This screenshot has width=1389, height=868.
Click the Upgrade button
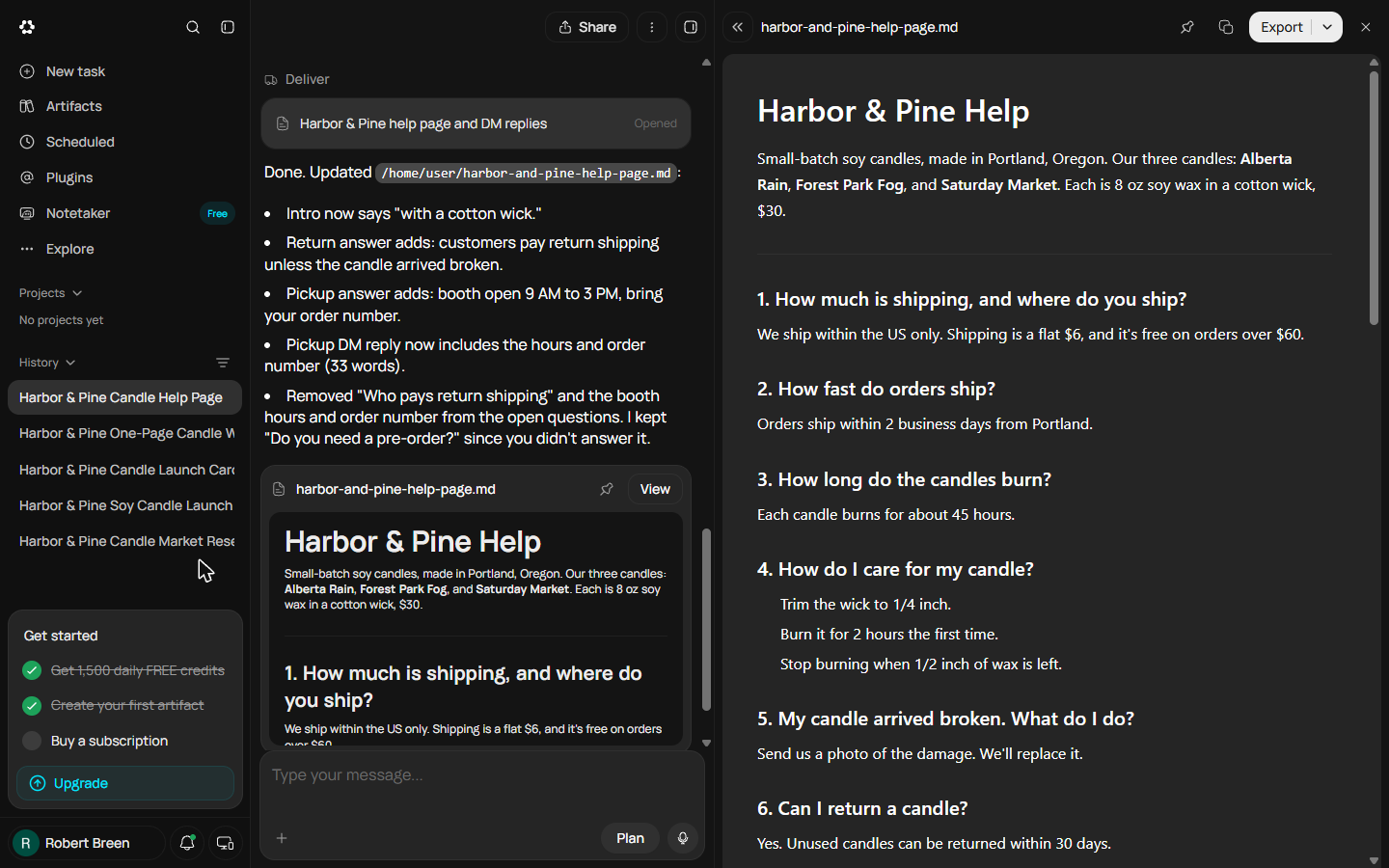tap(125, 783)
